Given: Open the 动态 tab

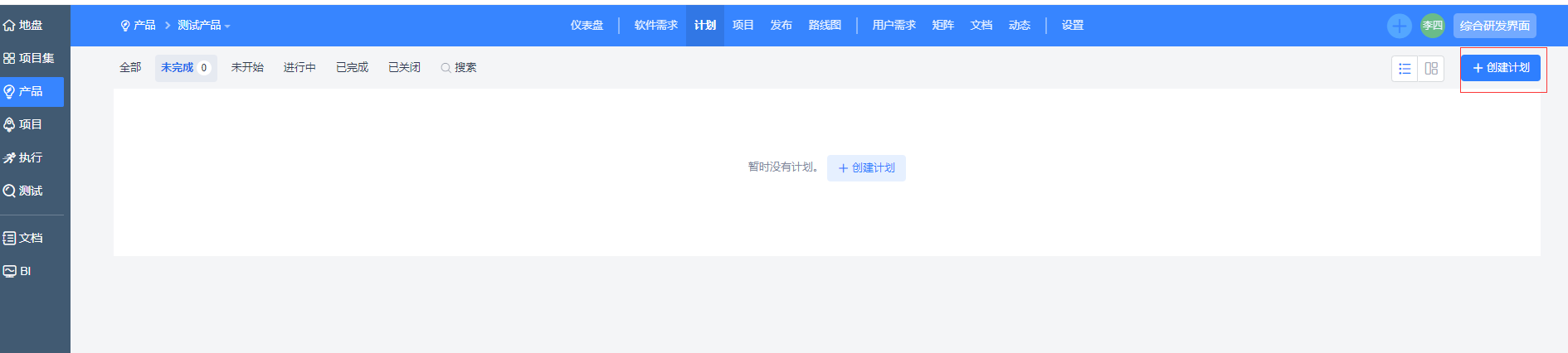Looking at the screenshot, I should click(x=1020, y=26).
